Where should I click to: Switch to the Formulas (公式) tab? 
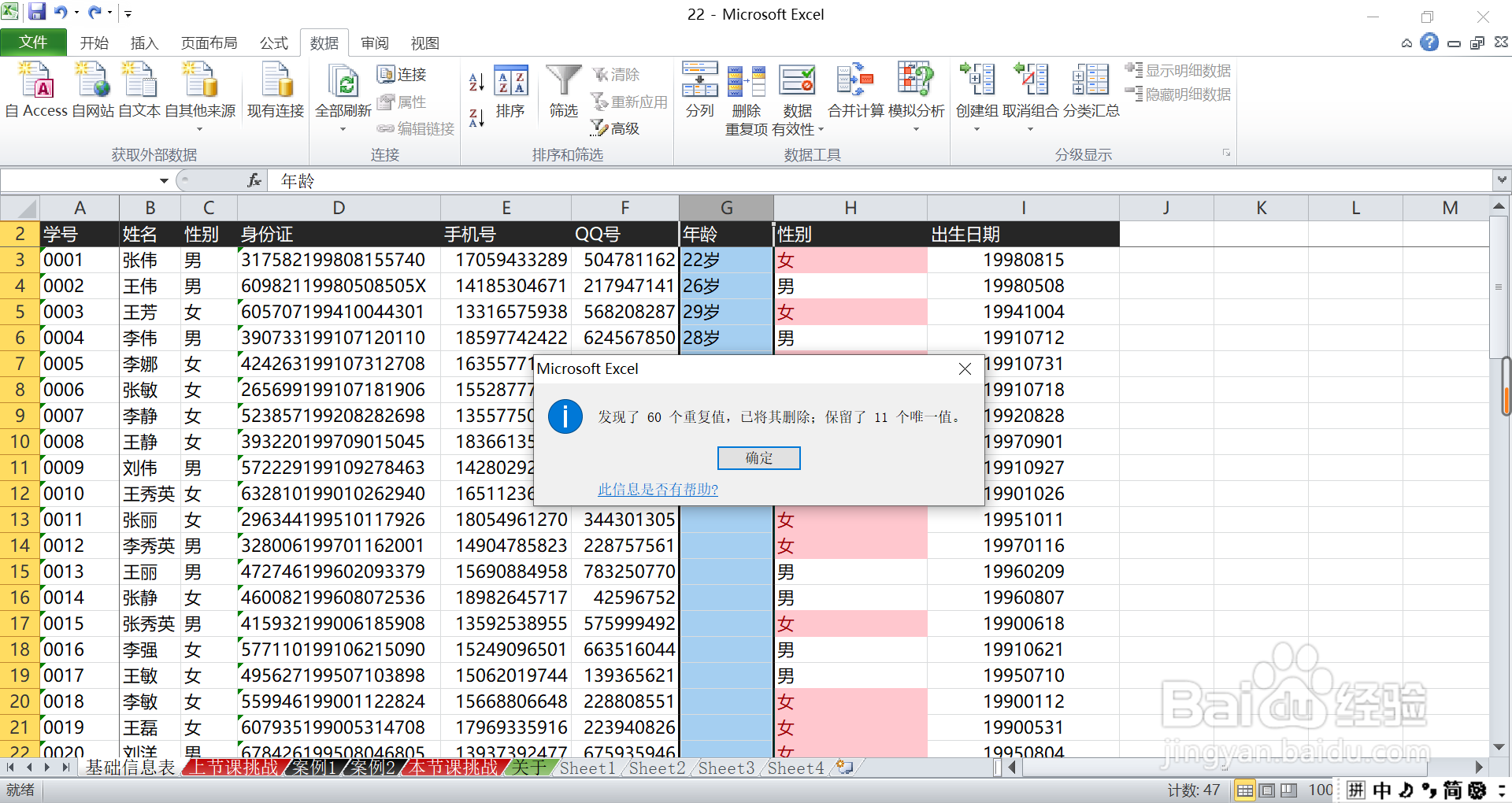pos(274,43)
